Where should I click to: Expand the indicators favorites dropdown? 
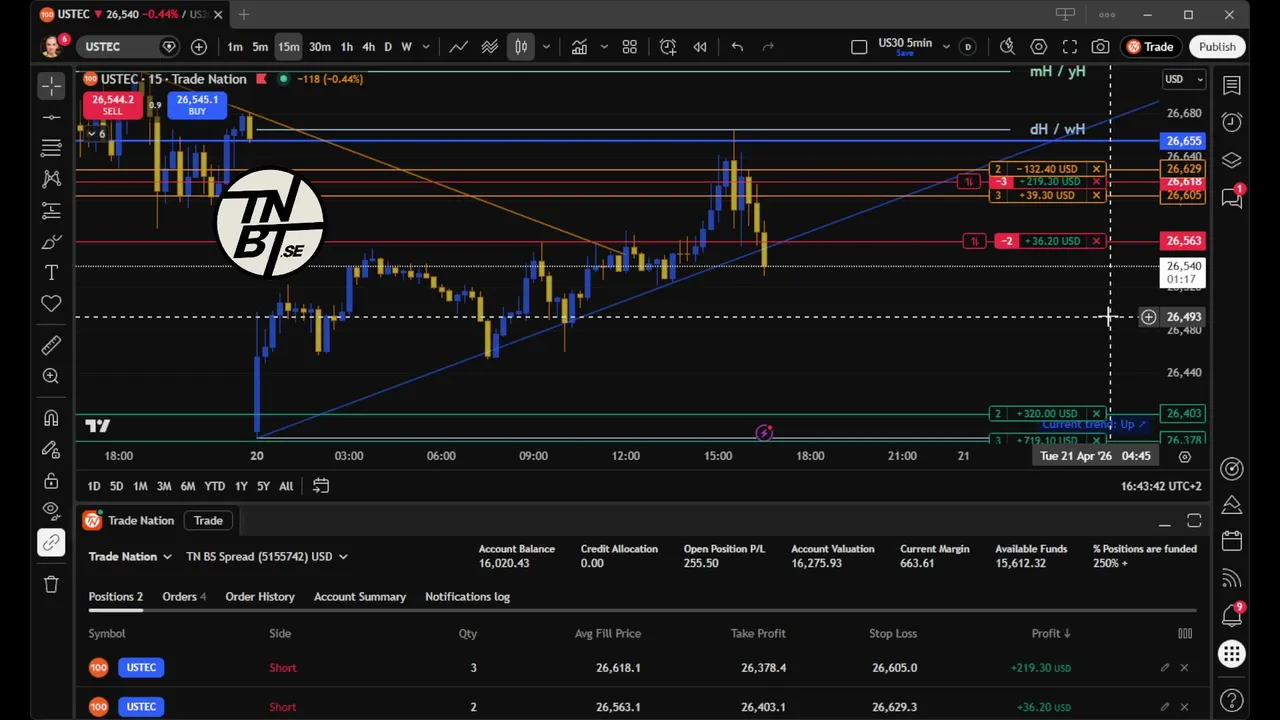pyautogui.click(x=604, y=47)
